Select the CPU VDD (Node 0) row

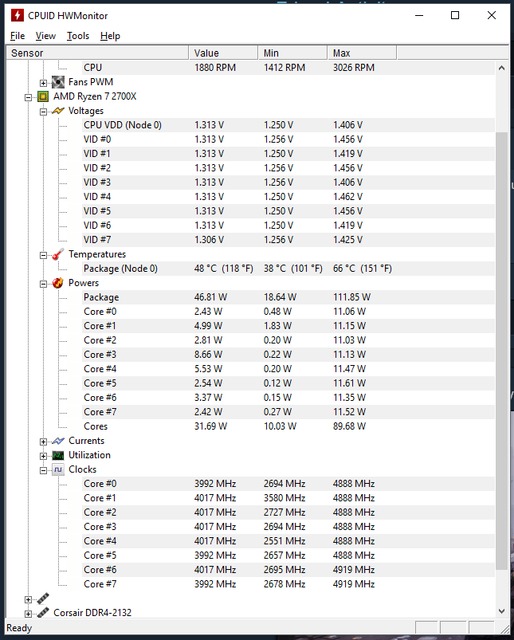pos(288,125)
